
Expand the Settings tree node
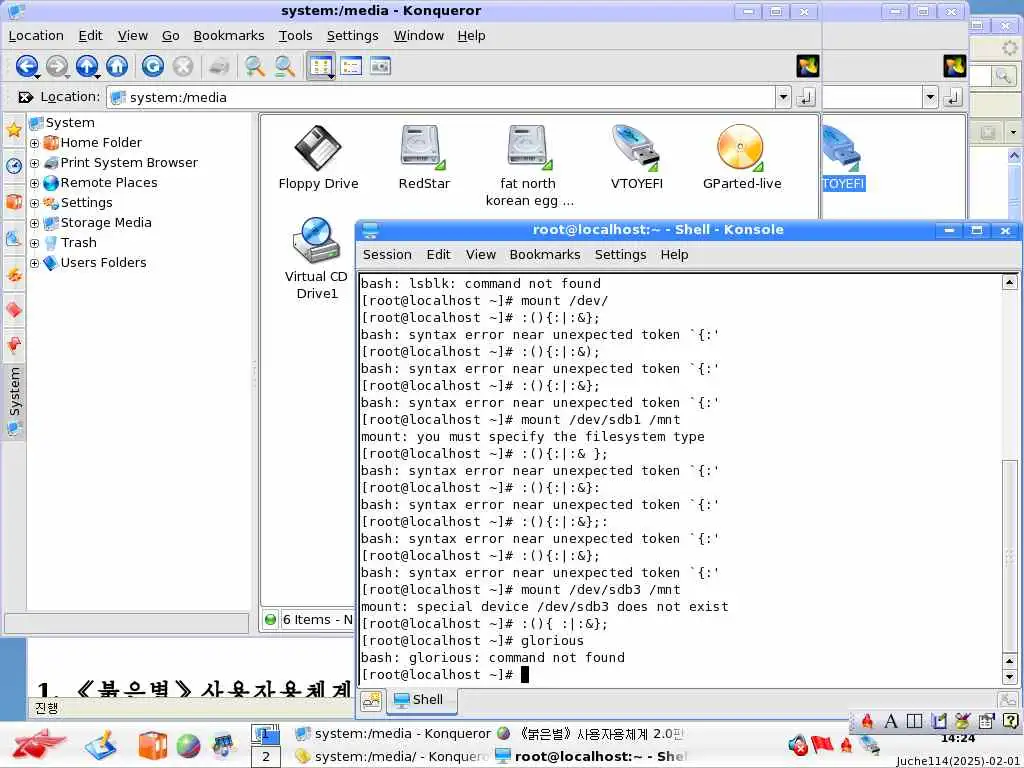pyautogui.click(x=35, y=203)
